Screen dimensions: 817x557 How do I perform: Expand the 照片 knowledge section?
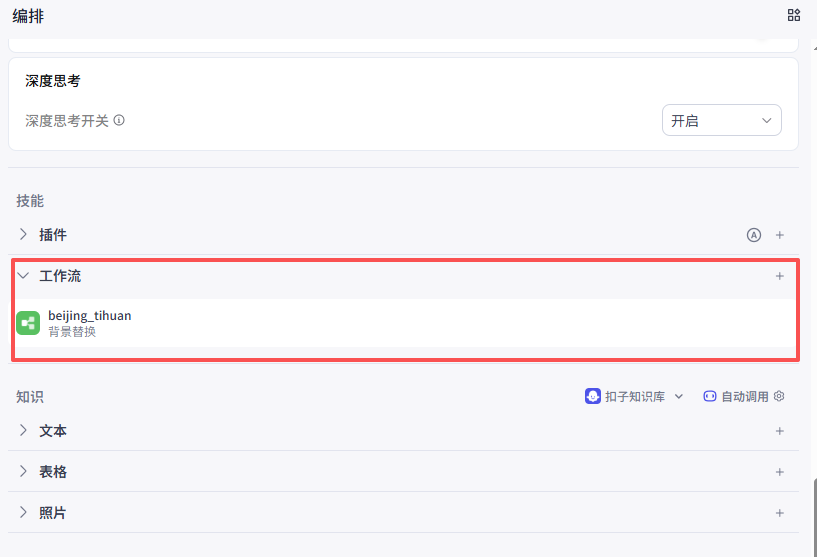23,513
